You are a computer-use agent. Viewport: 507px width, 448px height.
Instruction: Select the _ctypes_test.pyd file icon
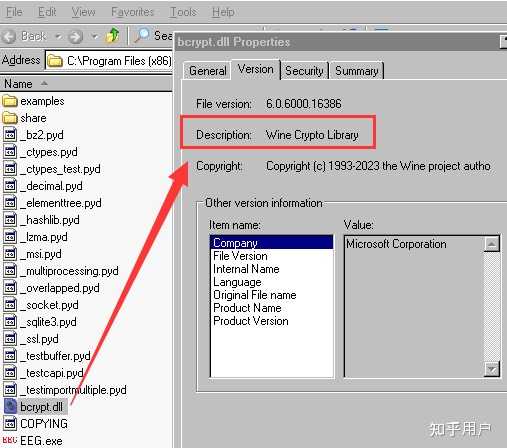(10, 169)
